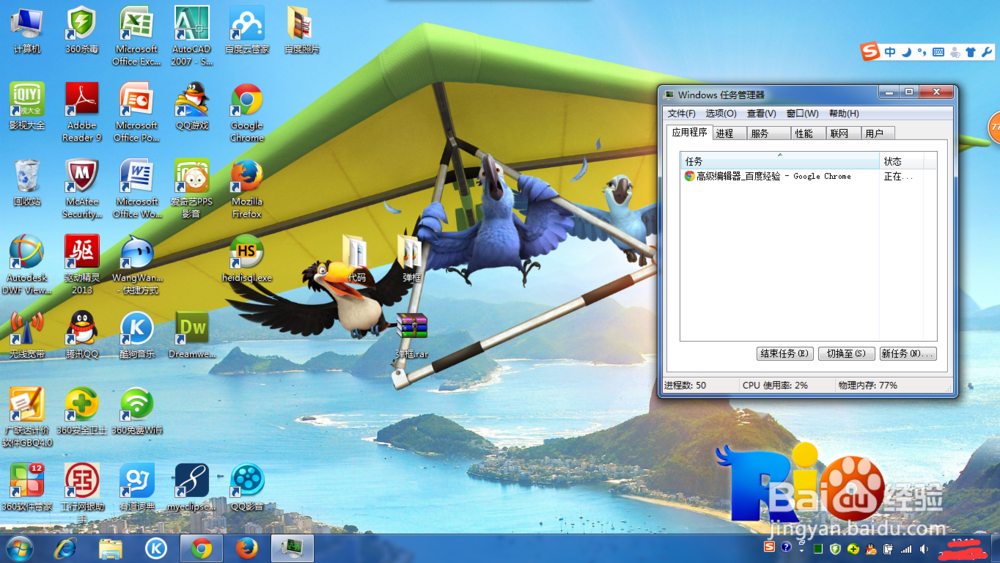Viewport: 1000px width, 563px height.
Task: Launch heidisql.exe desktop icon
Action: pos(247,259)
